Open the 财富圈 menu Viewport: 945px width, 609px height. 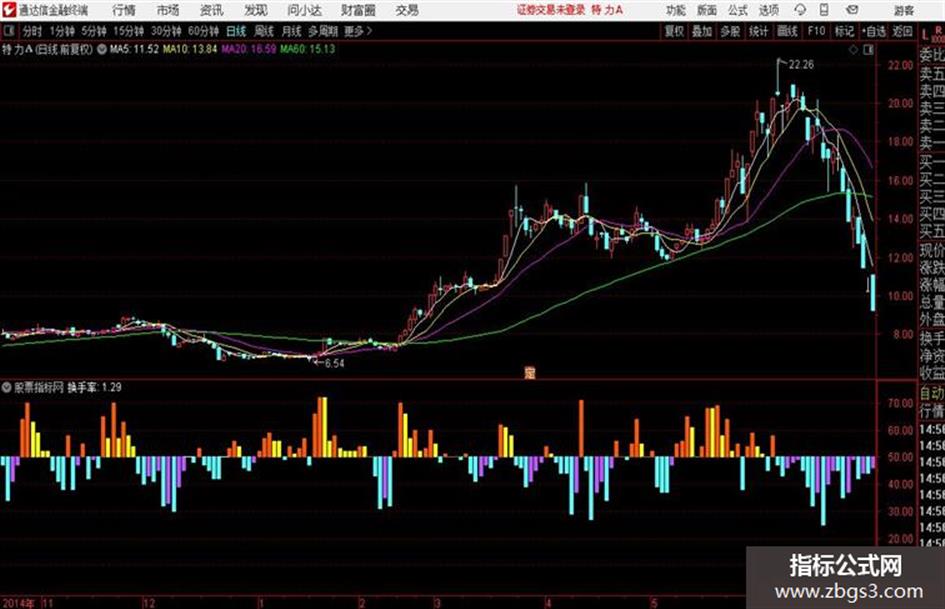click(358, 10)
